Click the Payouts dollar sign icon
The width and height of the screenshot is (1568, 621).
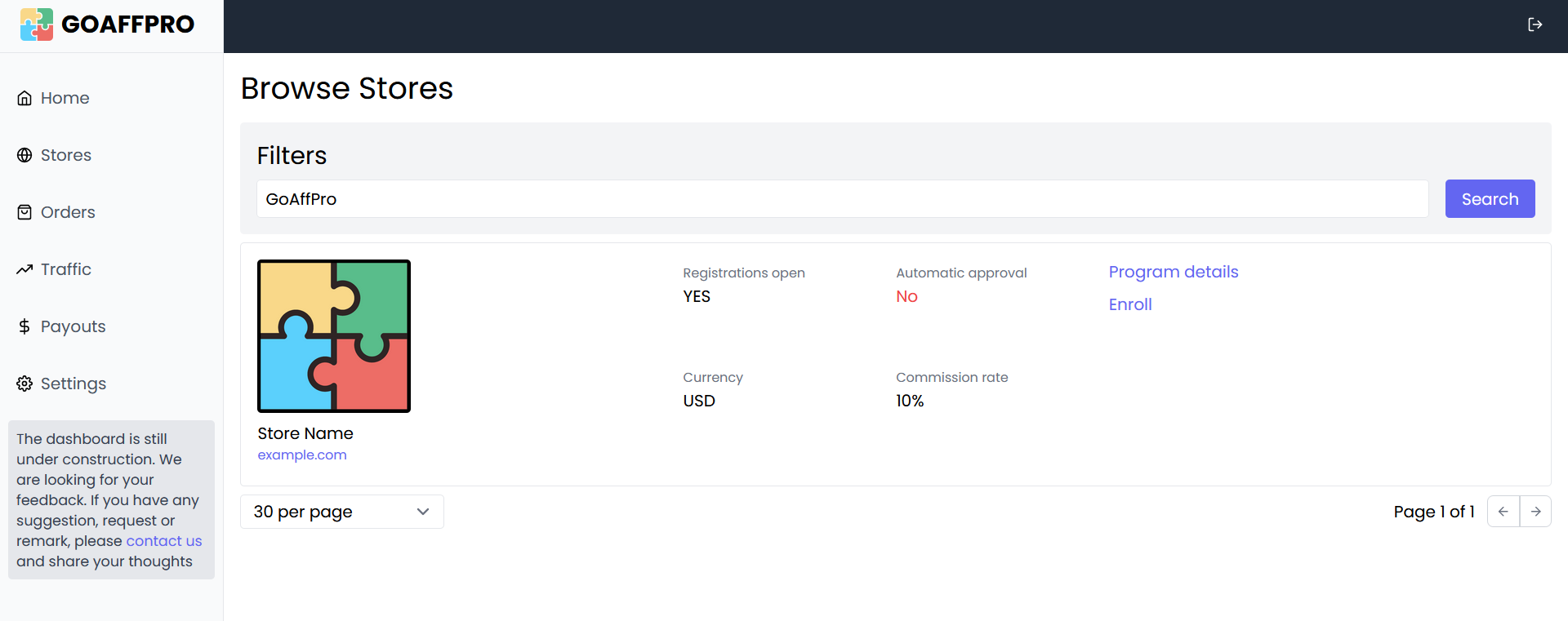point(24,326)
